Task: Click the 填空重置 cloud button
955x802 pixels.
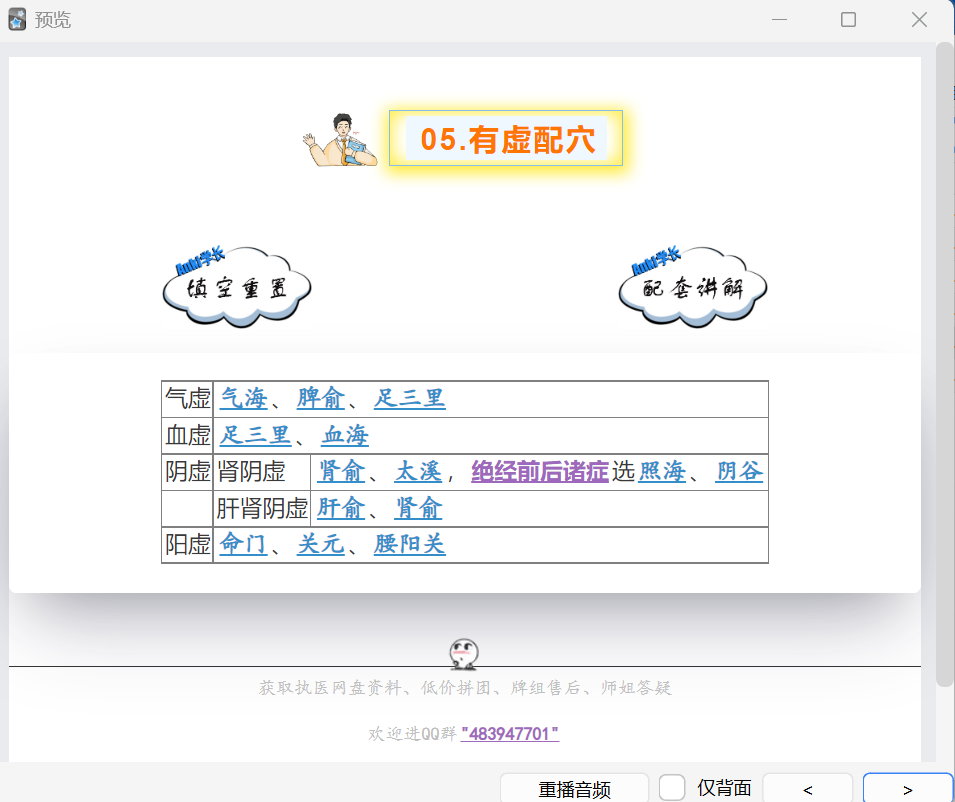Action: (x=237, y=286)
